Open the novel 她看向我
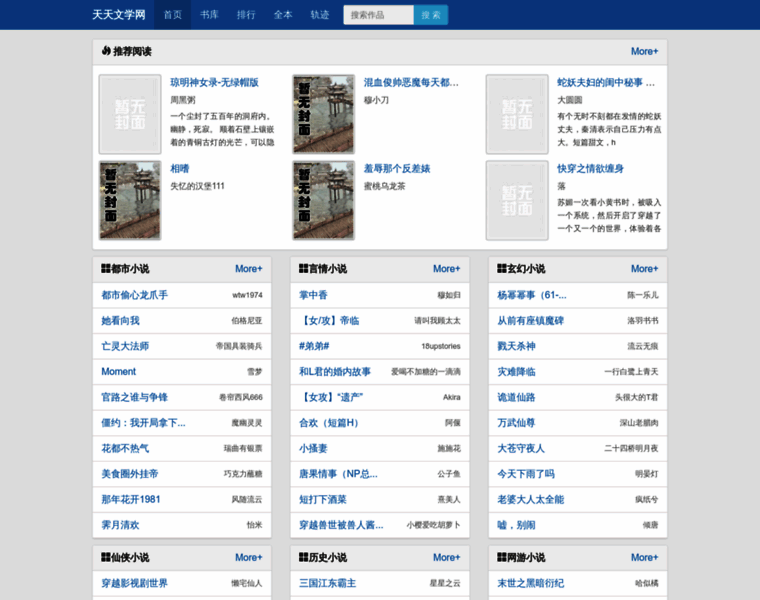 coord(120,321)
